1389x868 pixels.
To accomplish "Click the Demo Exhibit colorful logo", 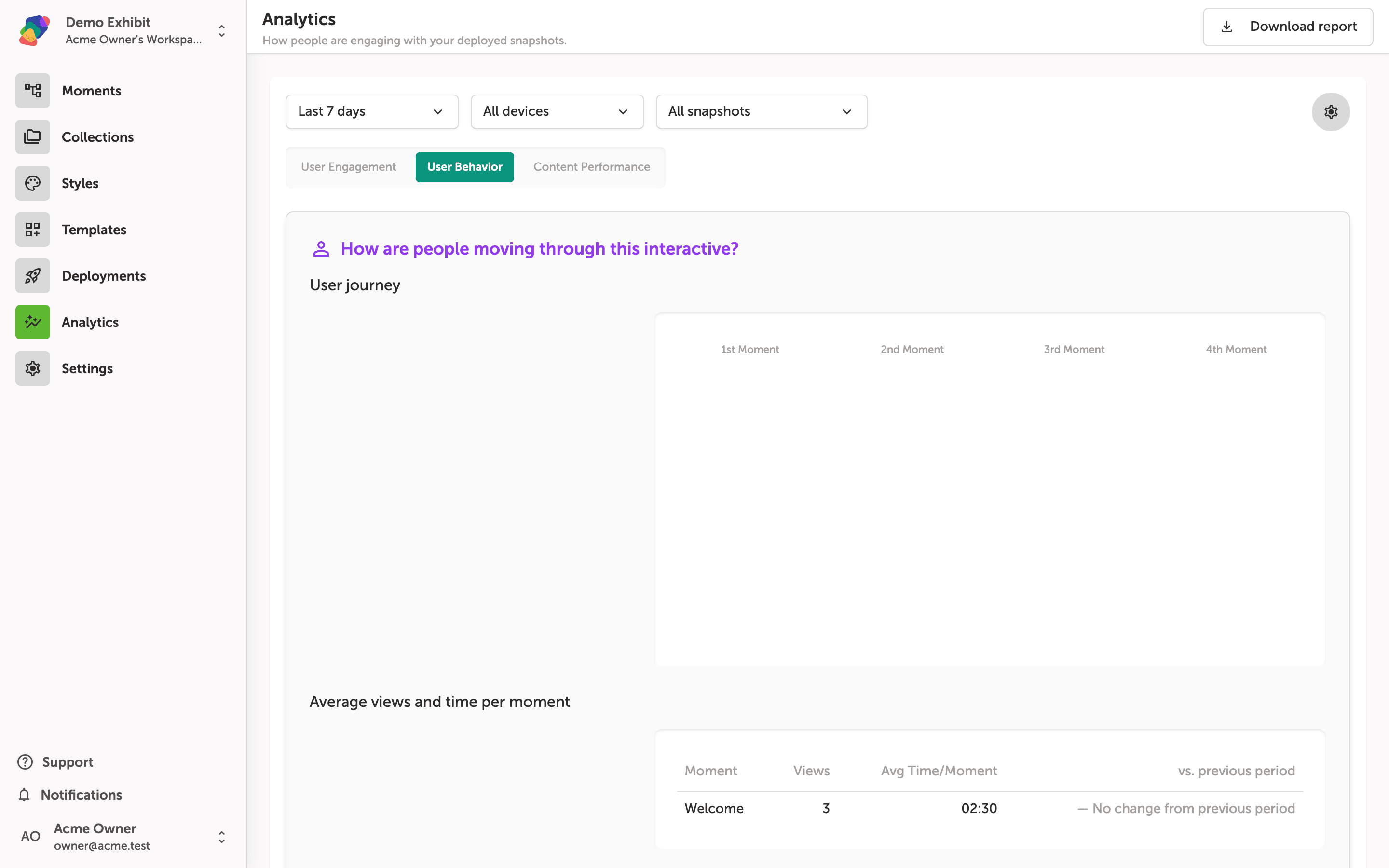I will click(x=34, y=30).
